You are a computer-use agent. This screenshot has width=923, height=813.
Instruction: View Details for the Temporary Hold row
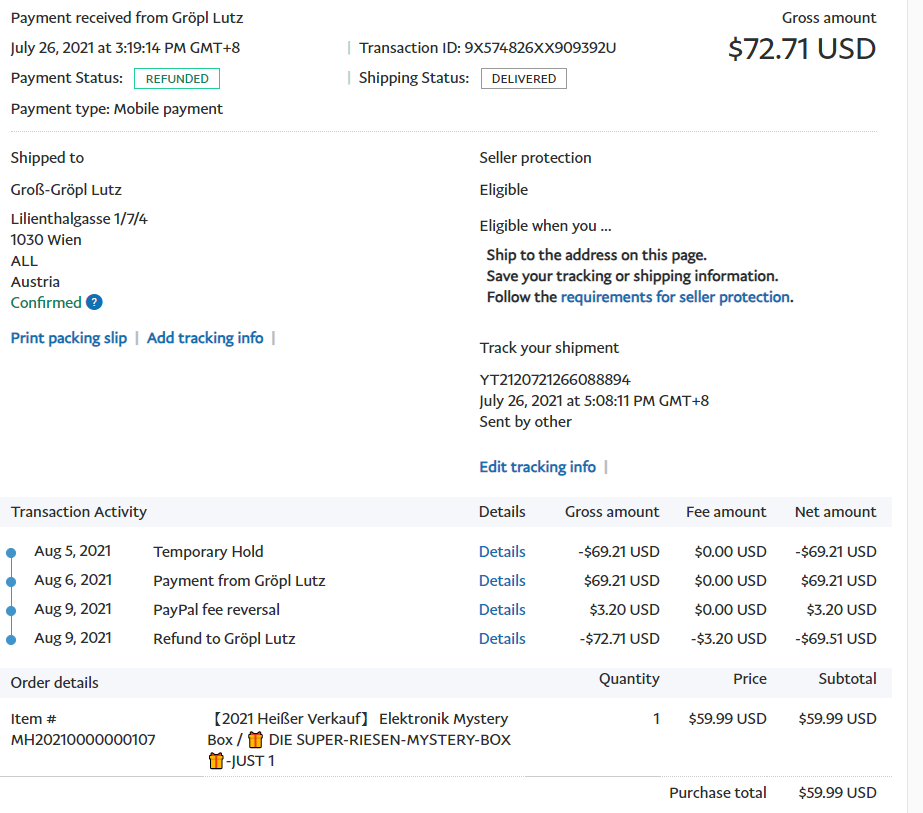pyautogui.click(x=502, y=552)
